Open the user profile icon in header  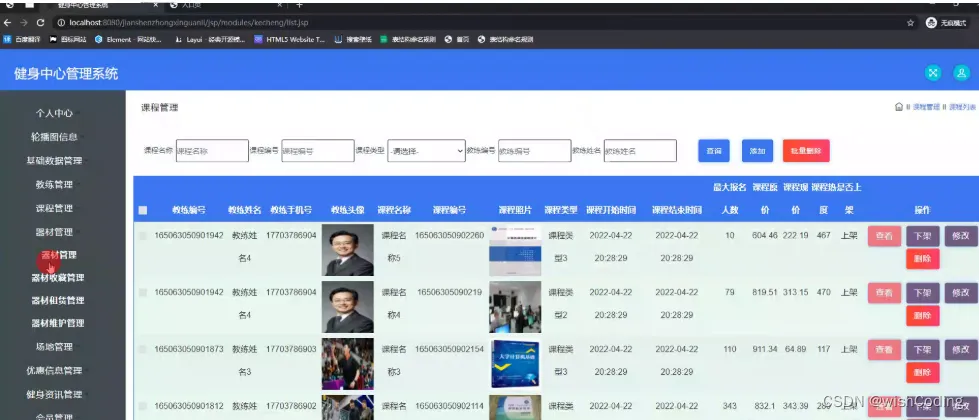(961, 73)
